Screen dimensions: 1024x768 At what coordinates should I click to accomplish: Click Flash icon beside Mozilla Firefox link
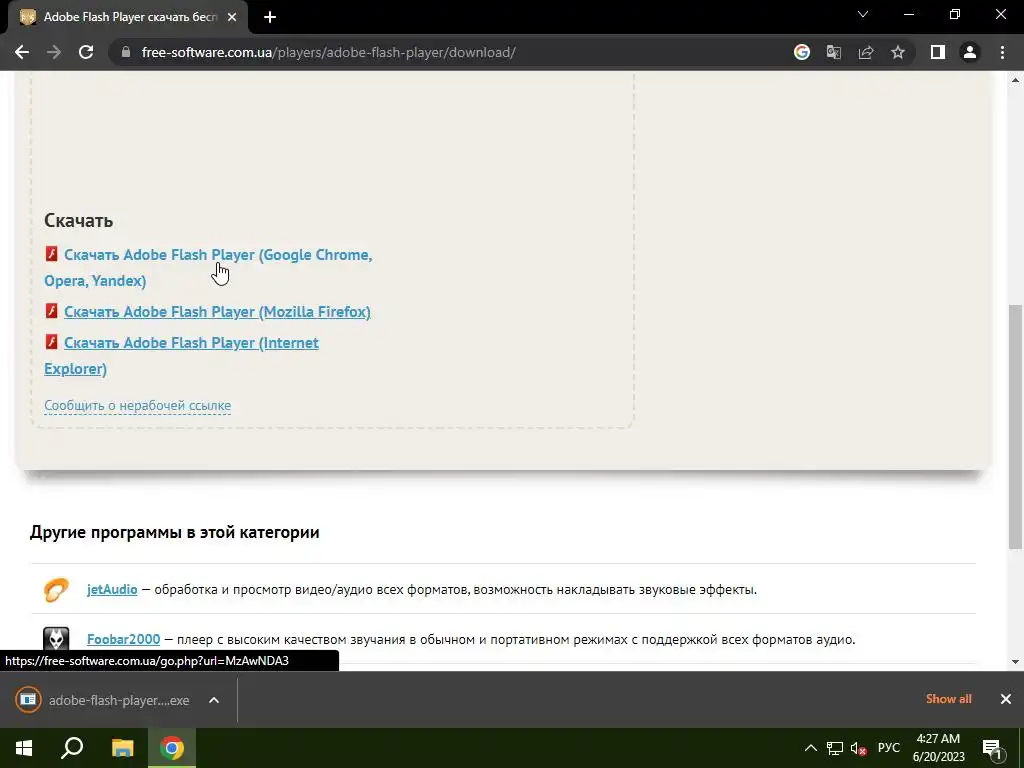click(52, 310)
